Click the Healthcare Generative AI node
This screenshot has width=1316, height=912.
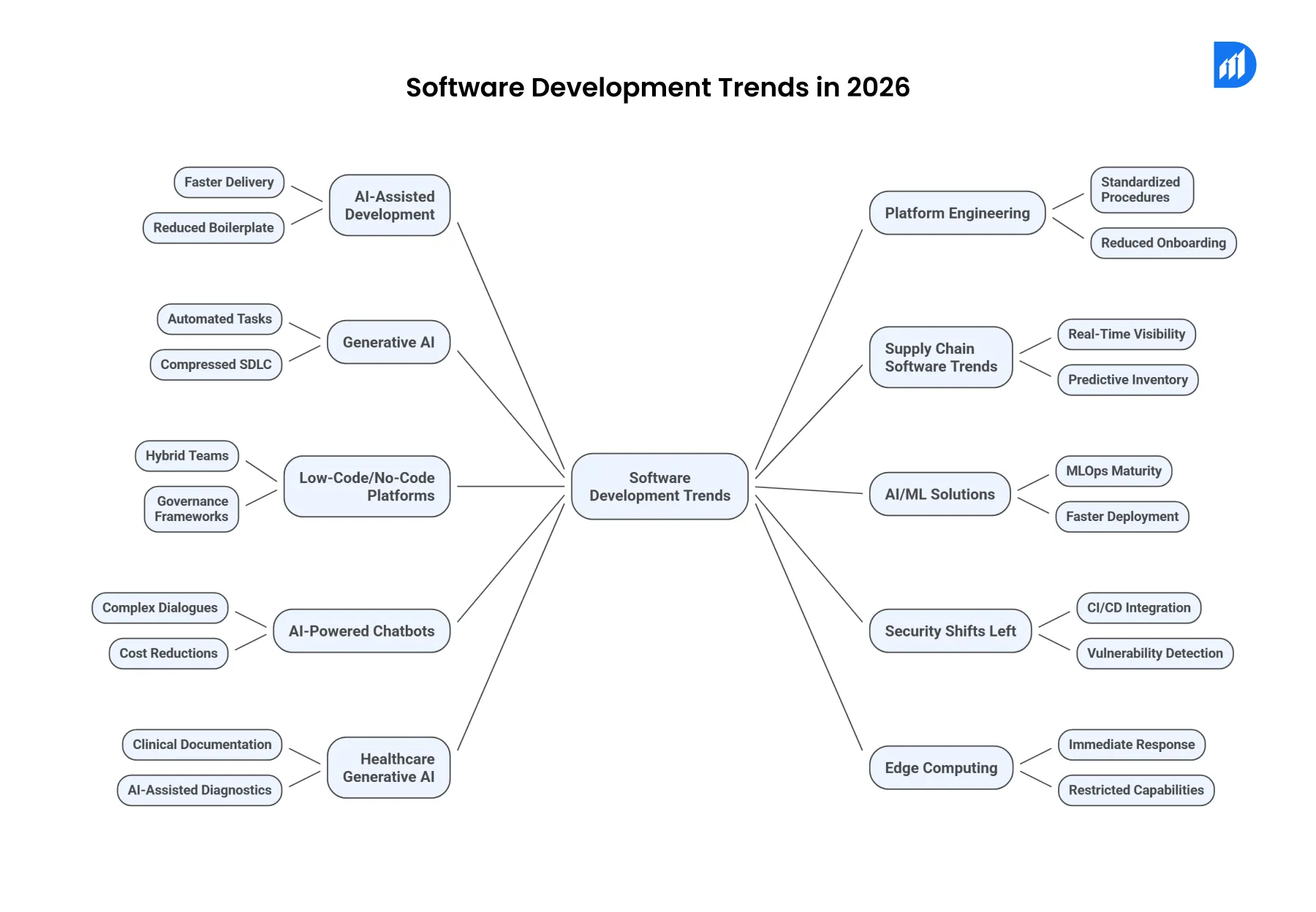coord(388,767)
